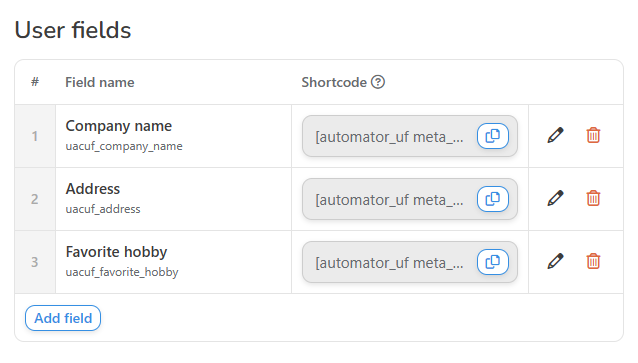Click the uacuf_address meta key text
Viewport: 638px width, 363px height.
[x=103, y=209]
